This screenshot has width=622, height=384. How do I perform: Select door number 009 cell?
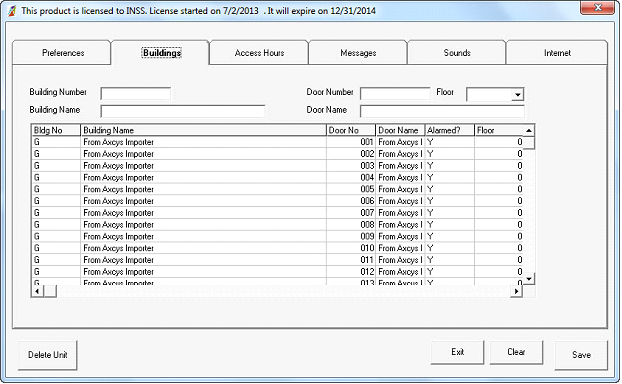pyautogui.click(x=351, y=236)
